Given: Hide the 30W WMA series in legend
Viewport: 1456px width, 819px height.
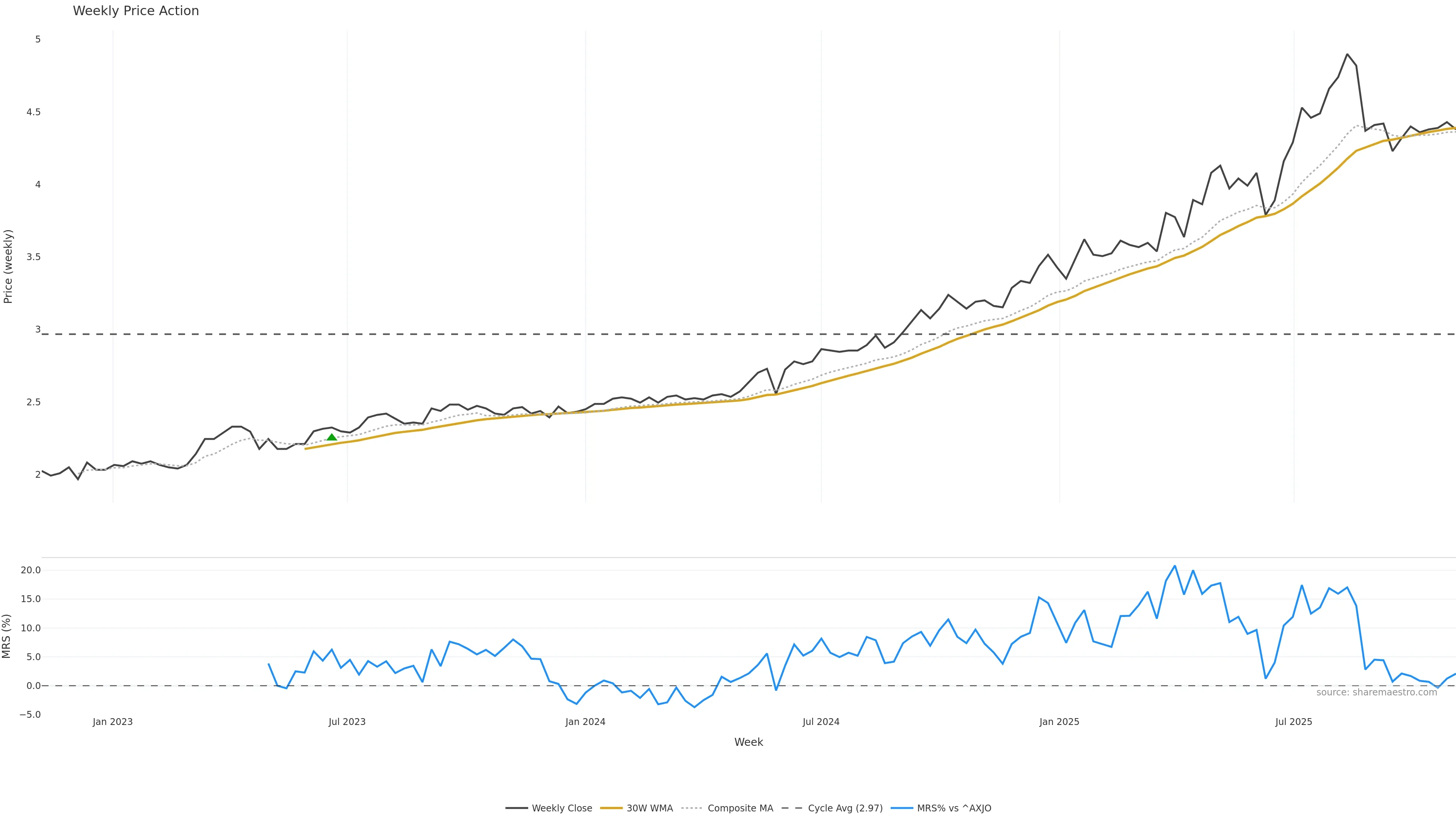Looking at the screenshot, I should 650,808.
